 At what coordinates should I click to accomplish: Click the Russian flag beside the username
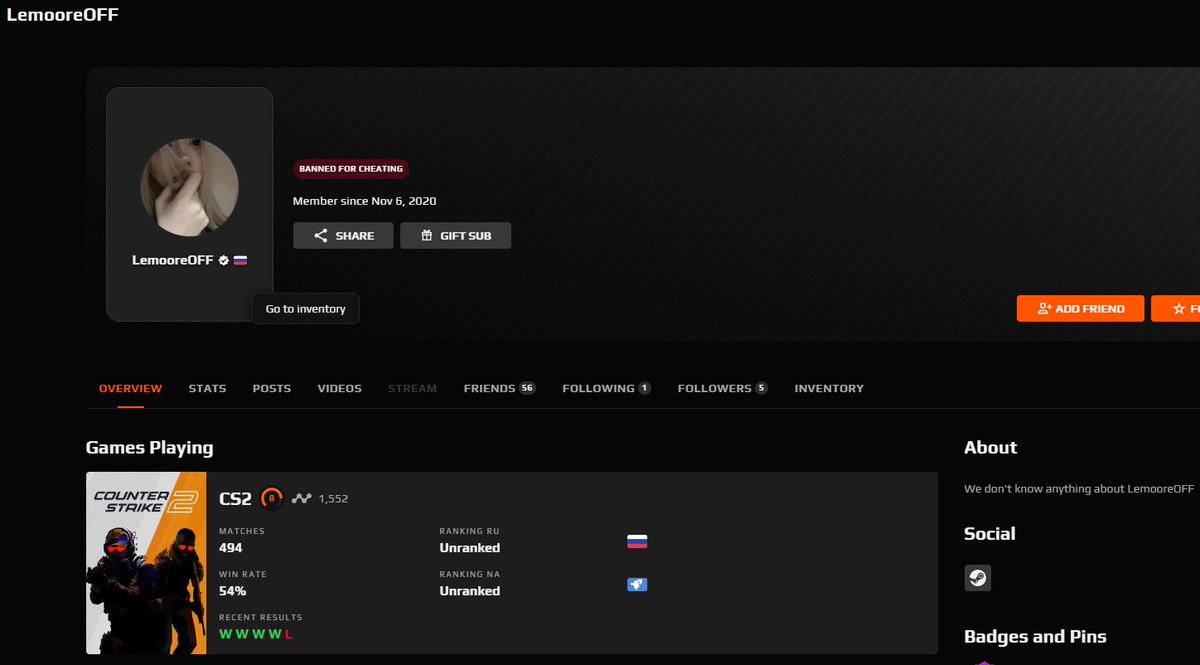click(x=240, y=260)
